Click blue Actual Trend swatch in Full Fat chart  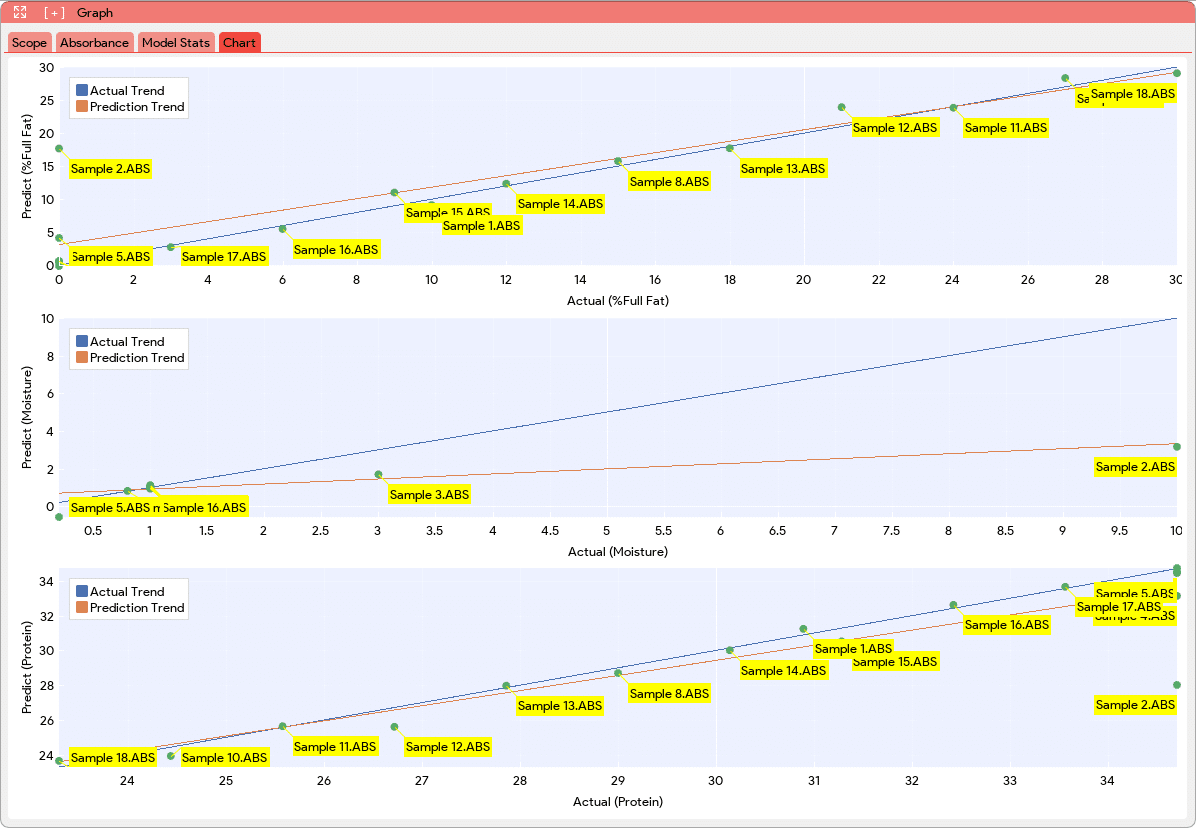pyautogui.click(x=82, y=91)
